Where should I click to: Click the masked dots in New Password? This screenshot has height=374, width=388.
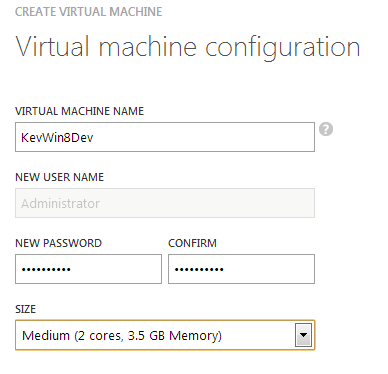coord(46,269)
